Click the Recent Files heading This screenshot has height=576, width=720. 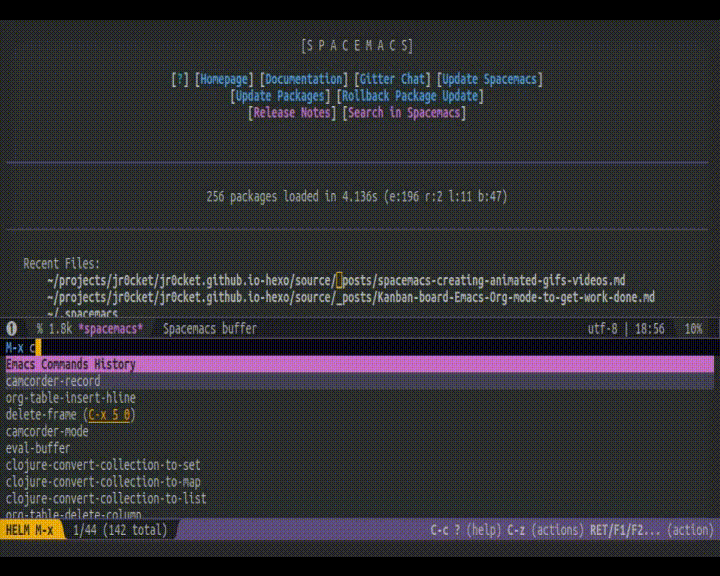pyautogui.click(x=62, y=264)
